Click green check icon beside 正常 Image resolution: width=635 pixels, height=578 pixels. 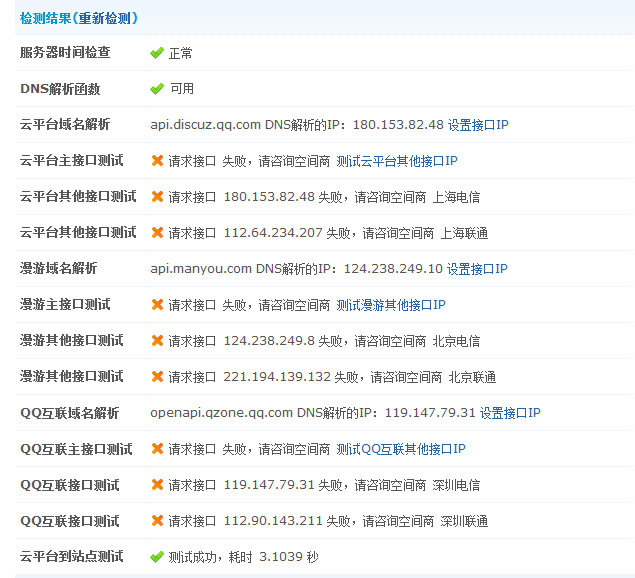(157, 53)
